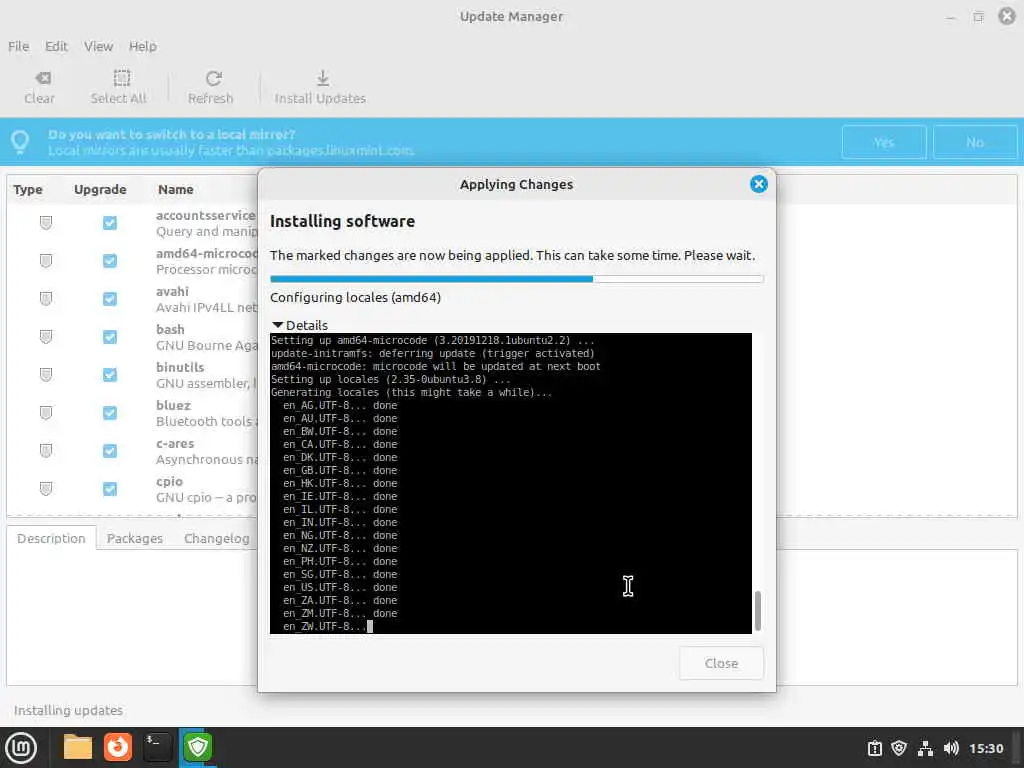Sort by the Upgrade column header
This screenshot has height=768, width=1024.
point(100,189)
